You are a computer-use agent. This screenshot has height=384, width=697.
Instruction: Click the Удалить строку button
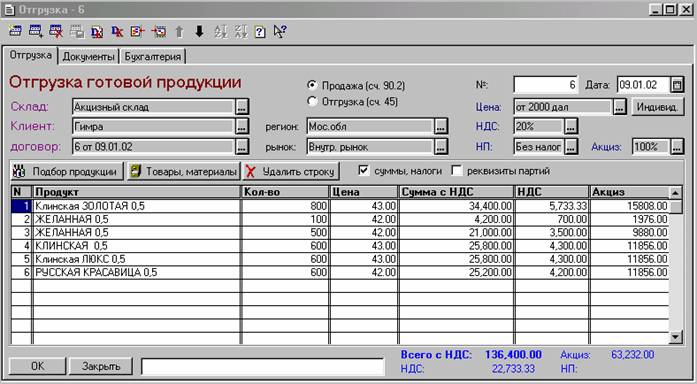click(291, 172)
